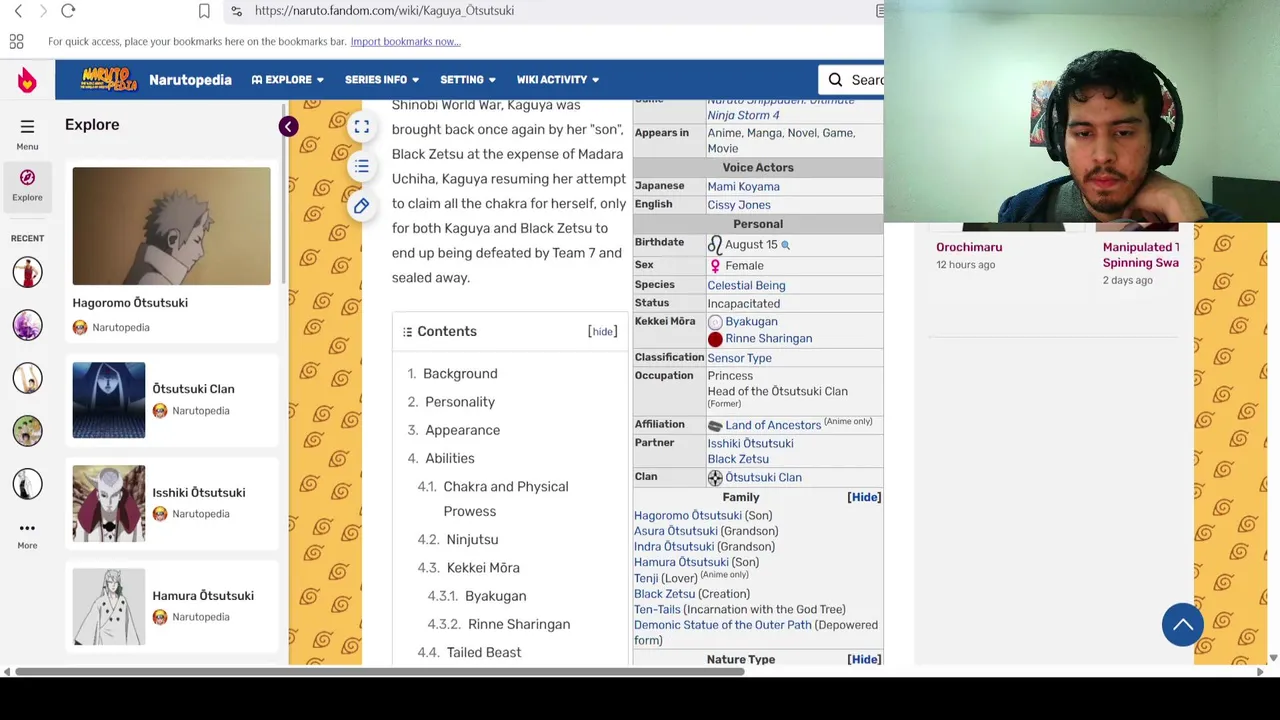Hide the Family section
Image resolution: width=1280 pixels, height=720 pixels.
[x=864, y=497]
